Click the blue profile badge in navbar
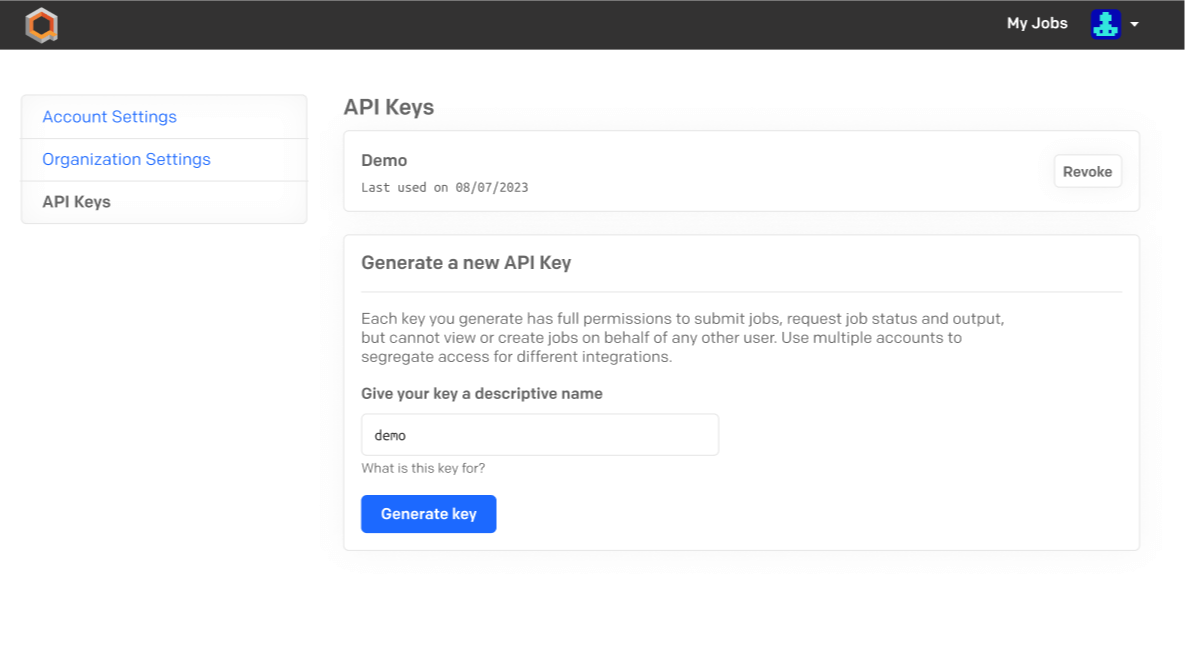The width and height of the screenshot is (1185, 666). tap(1104, 23)
